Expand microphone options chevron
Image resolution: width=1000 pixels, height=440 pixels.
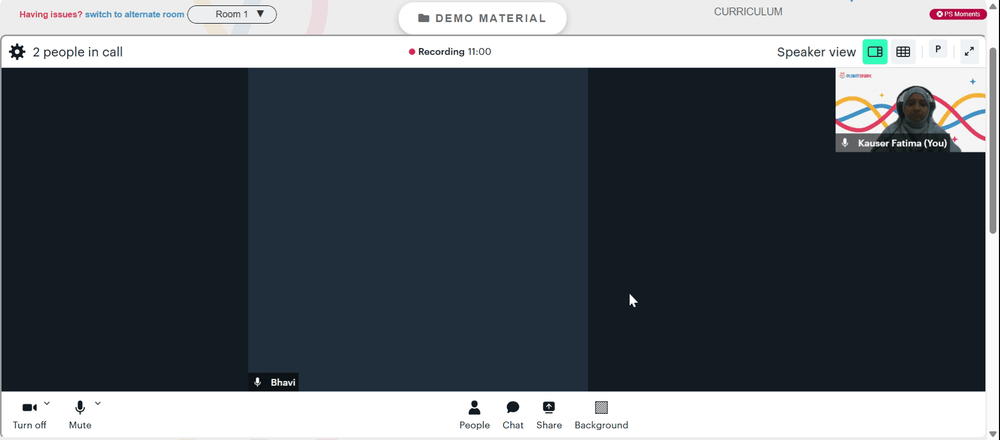[x=98, y=403]
